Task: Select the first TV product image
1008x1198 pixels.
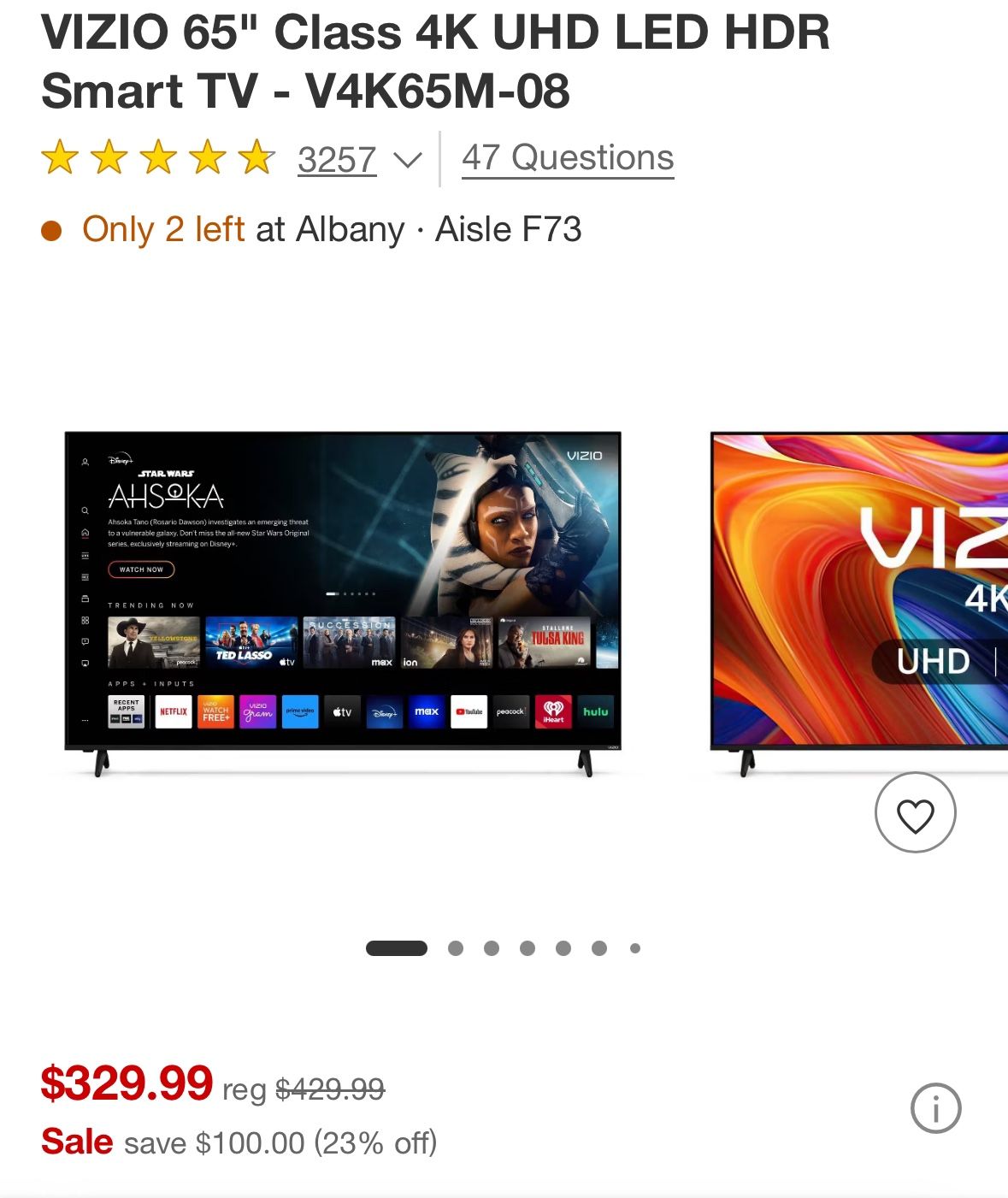Action: pos(343,603)
